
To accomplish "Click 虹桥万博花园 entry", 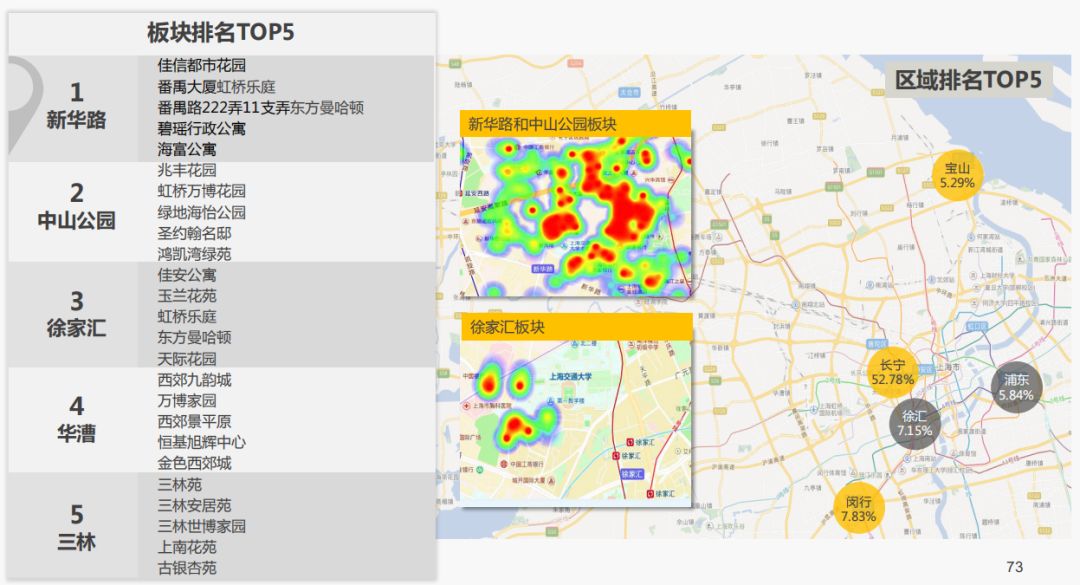I will (x=202, y=191).
